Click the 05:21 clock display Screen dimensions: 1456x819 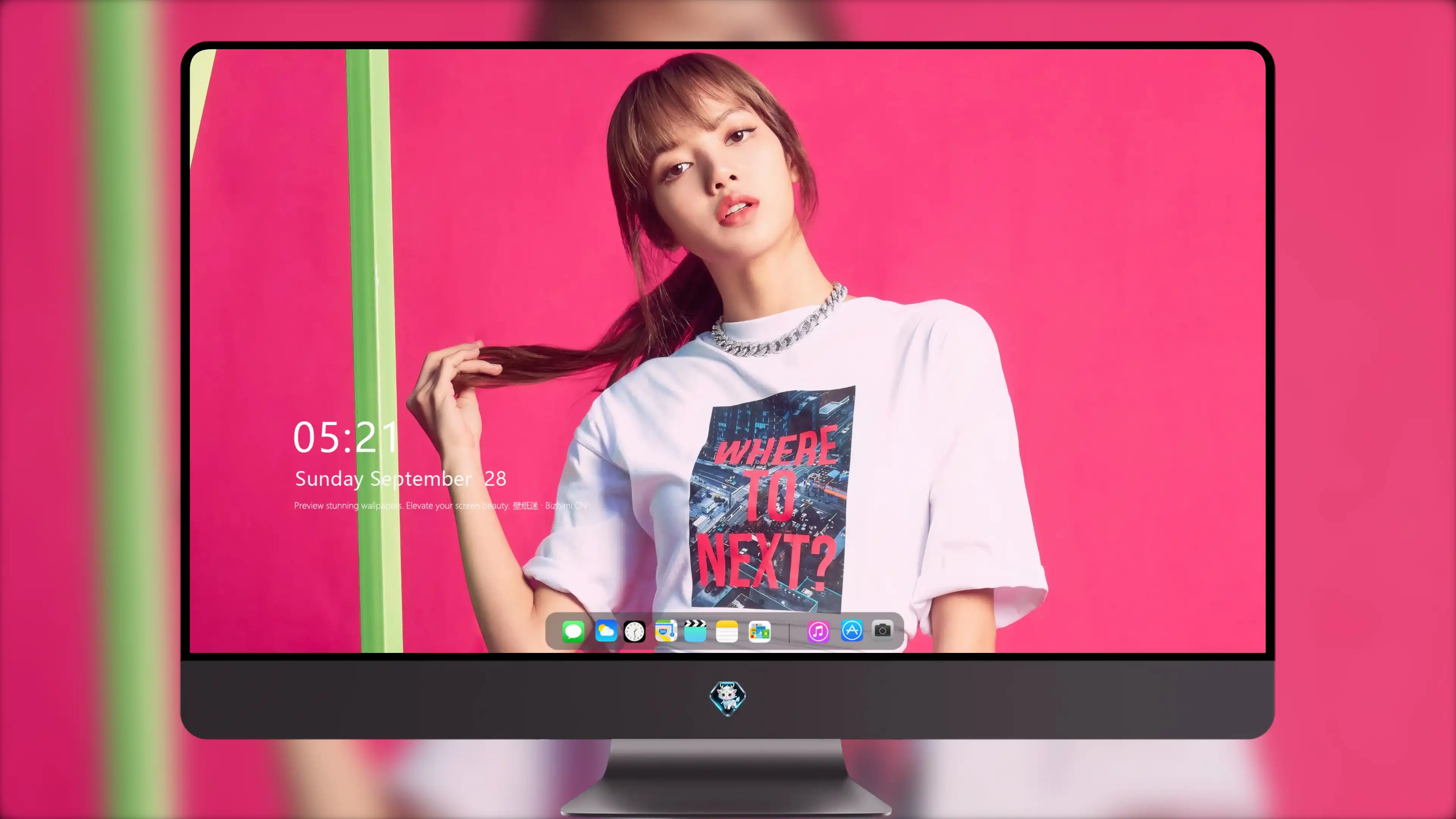[x=346, y=437]
